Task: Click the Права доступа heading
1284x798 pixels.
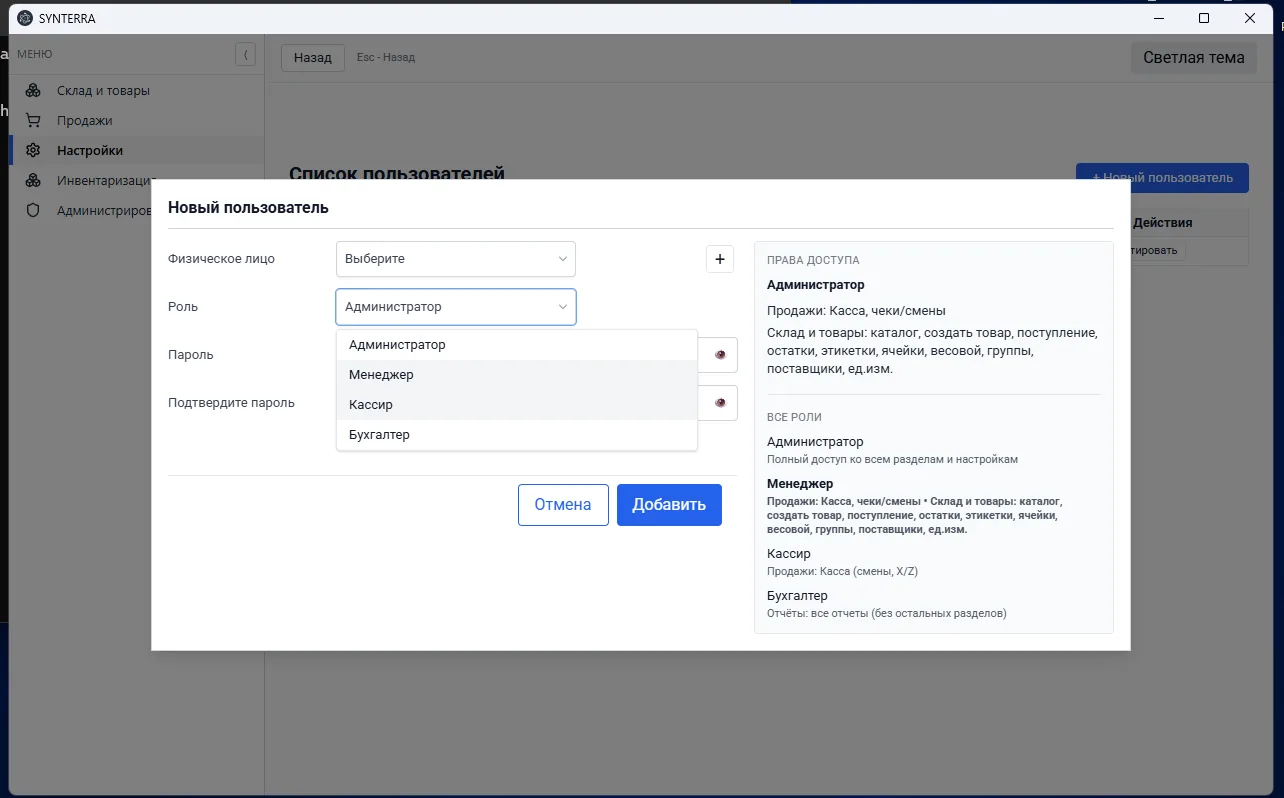Action: (813, 260)
